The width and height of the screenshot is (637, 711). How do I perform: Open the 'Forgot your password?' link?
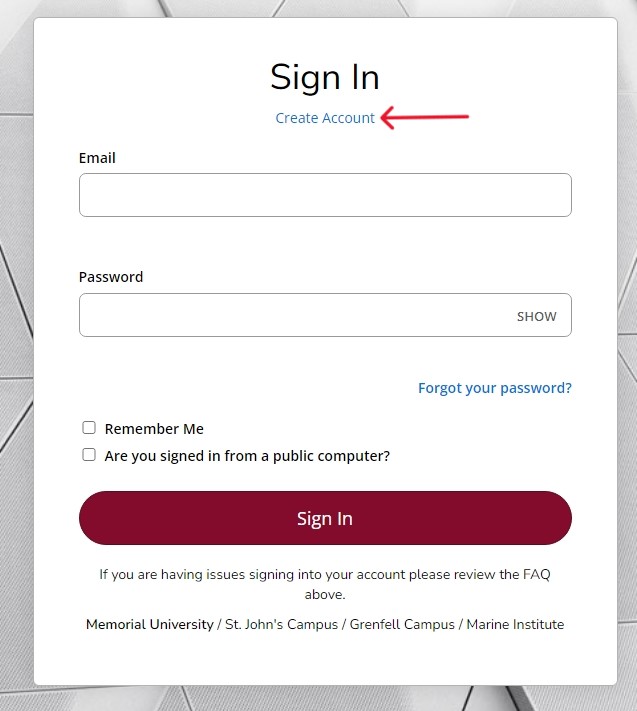(x=494, y=388)
